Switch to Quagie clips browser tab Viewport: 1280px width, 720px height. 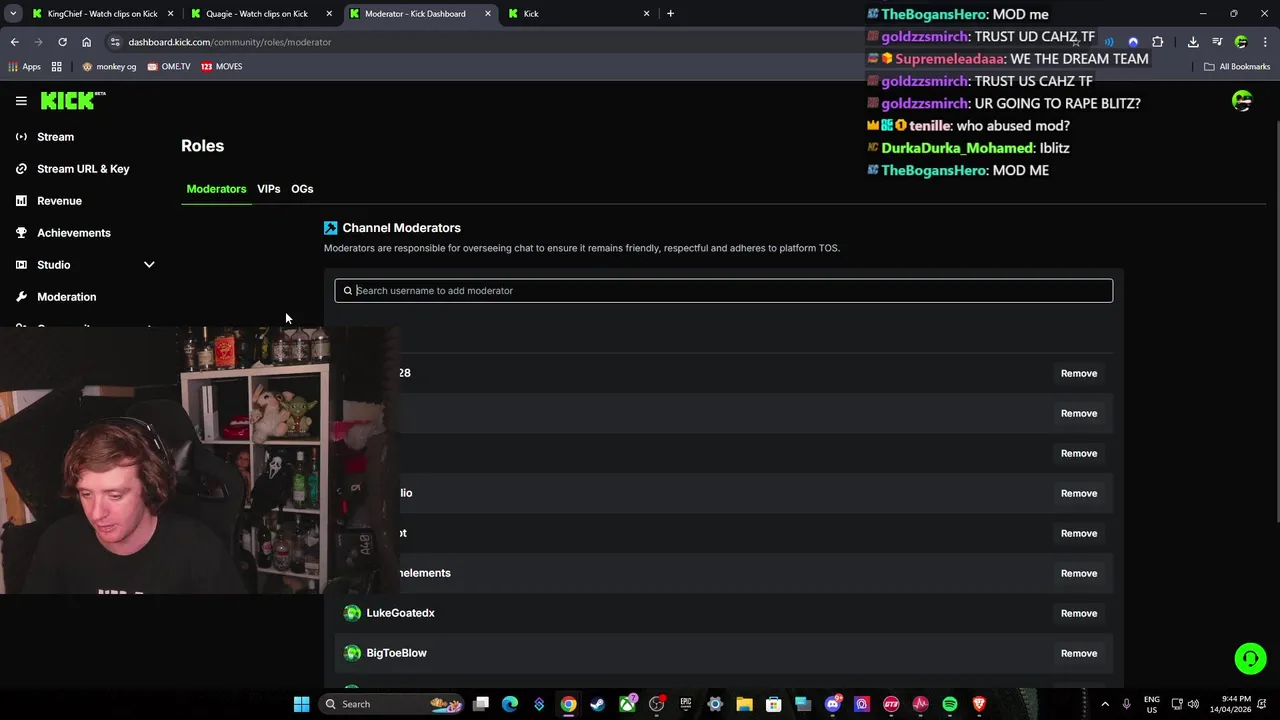tap(261, 14)
